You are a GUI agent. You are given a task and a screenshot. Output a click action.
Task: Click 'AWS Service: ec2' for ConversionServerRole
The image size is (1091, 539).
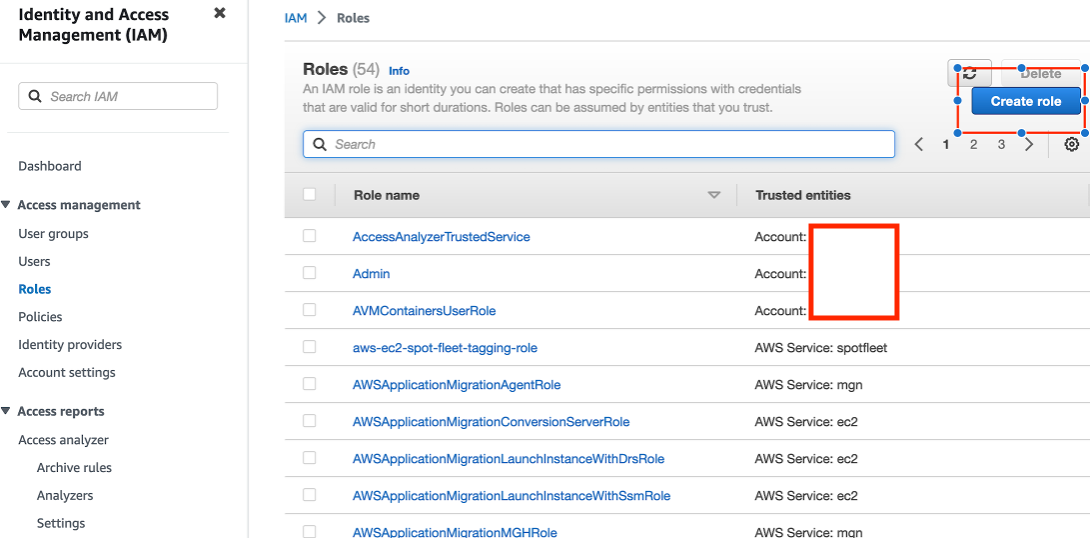coord(806,421)
